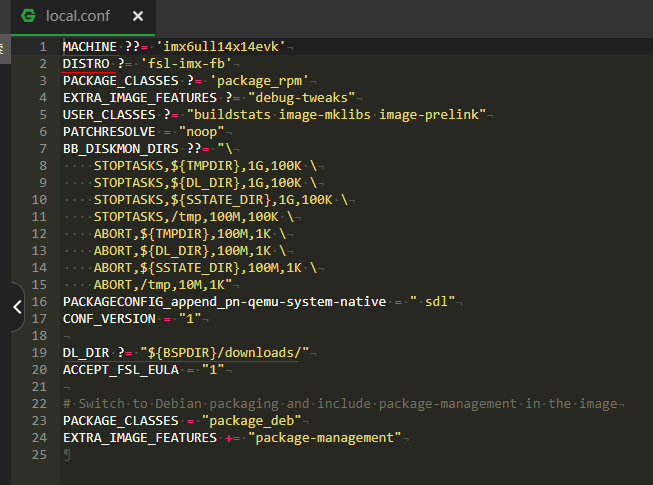Click the green file icon on local.conf tab

(x=28, y=16)
